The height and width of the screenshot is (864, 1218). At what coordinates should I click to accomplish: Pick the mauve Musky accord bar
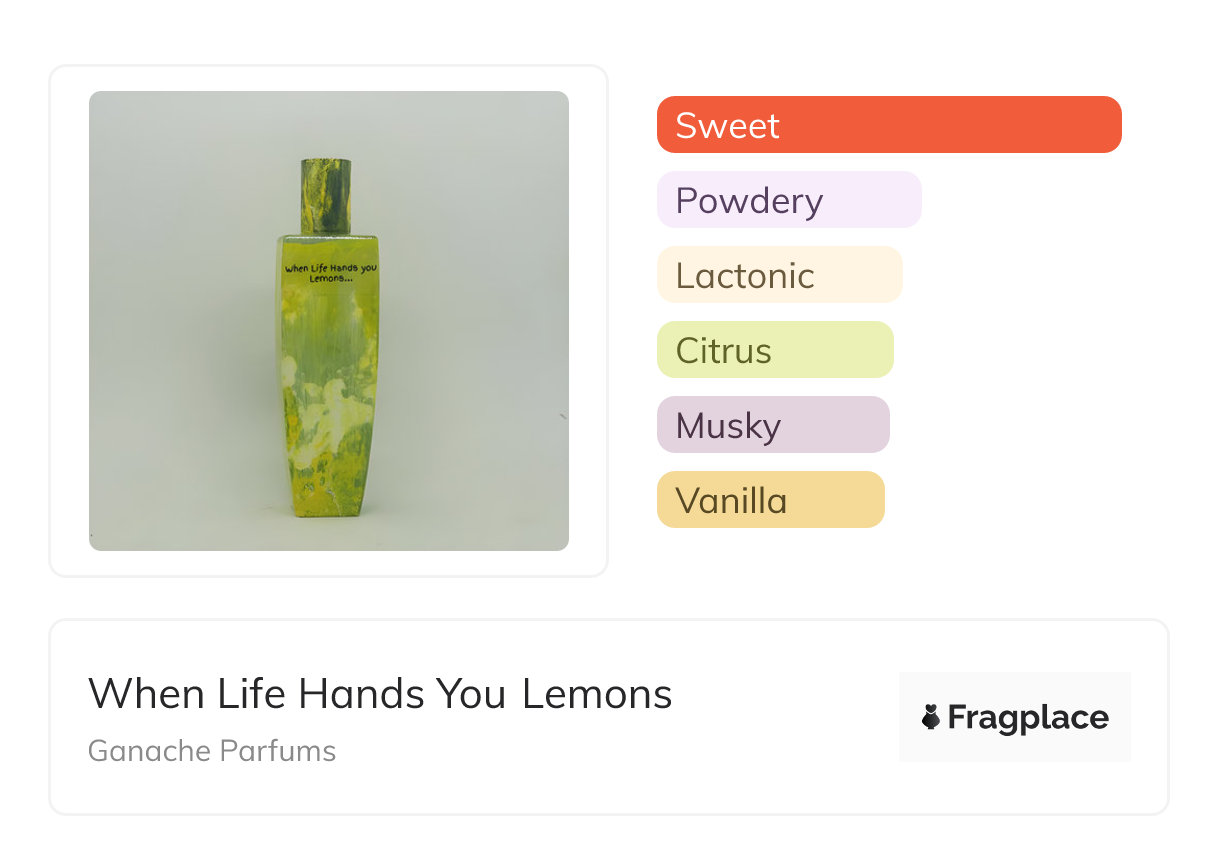click(x=772, y=425)
